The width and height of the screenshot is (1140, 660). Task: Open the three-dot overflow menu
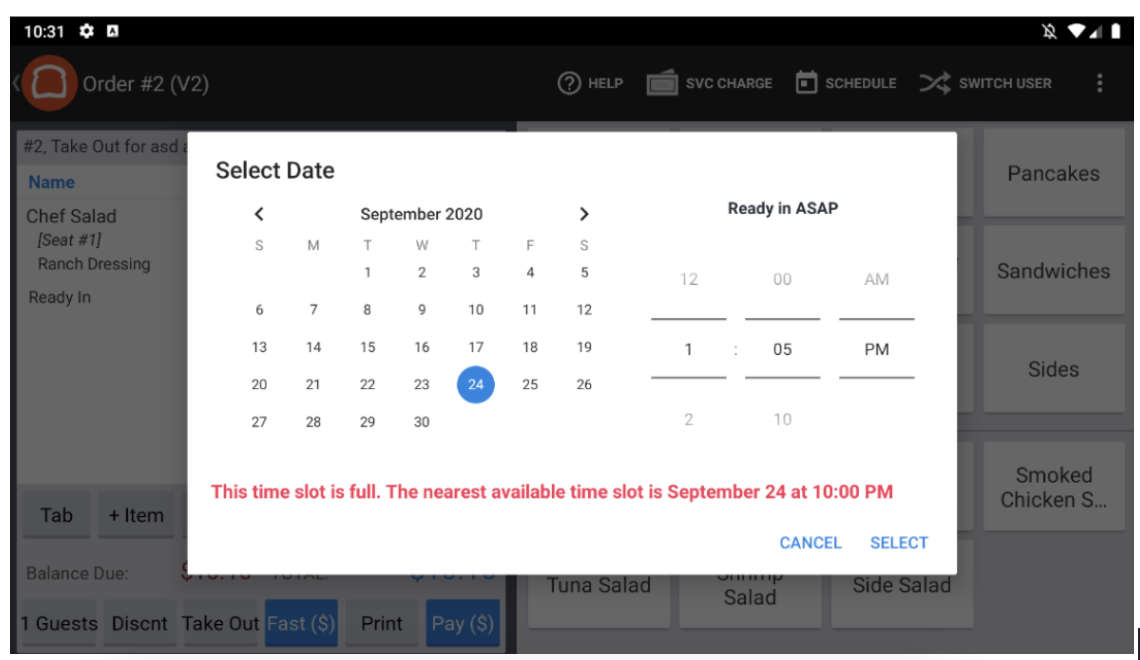(x=1102, y=83)
